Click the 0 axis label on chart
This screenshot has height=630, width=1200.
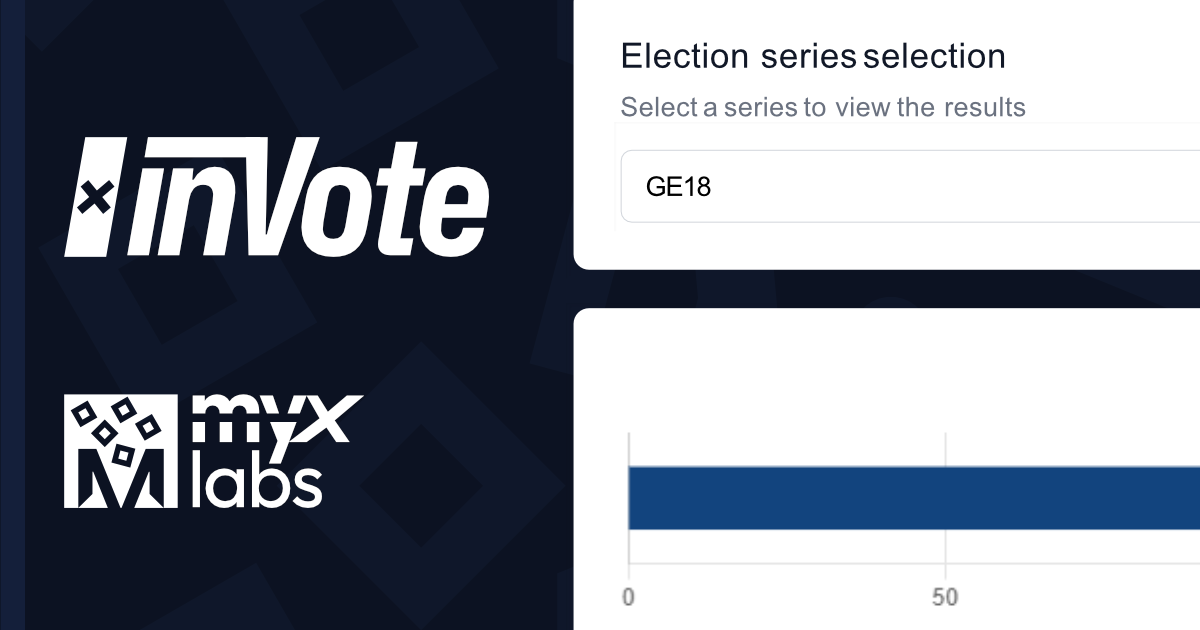point(628,597)
